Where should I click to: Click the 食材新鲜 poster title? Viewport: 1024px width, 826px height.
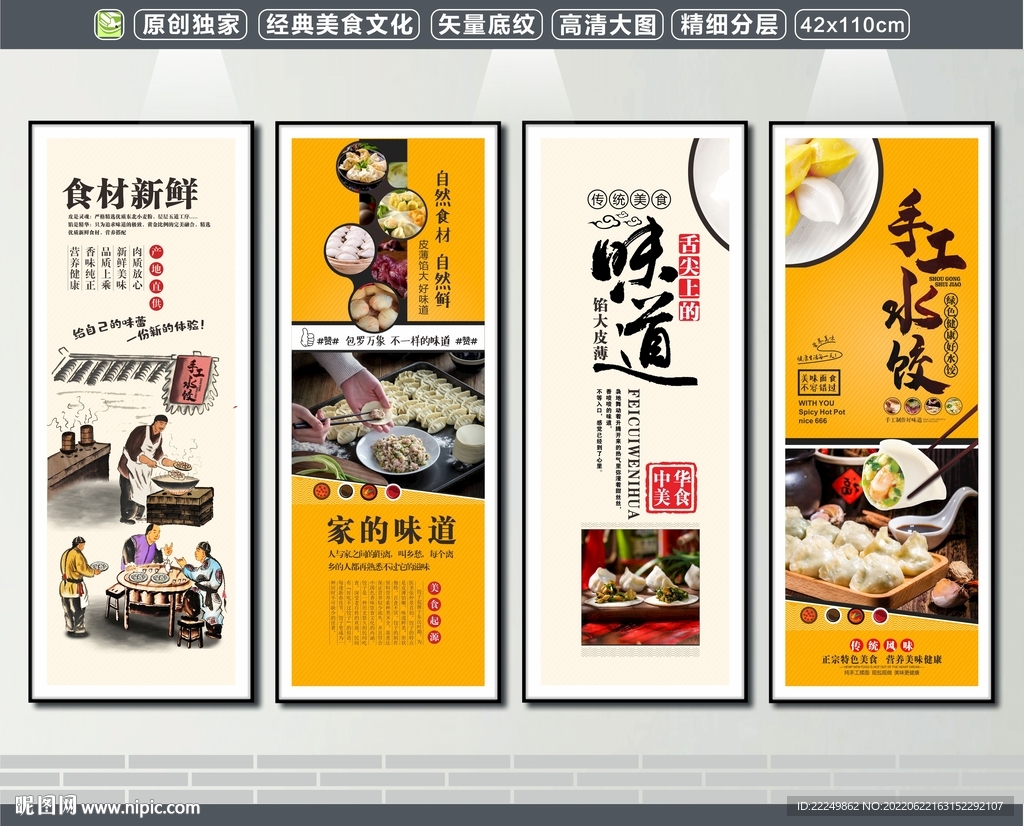point(131,194)
